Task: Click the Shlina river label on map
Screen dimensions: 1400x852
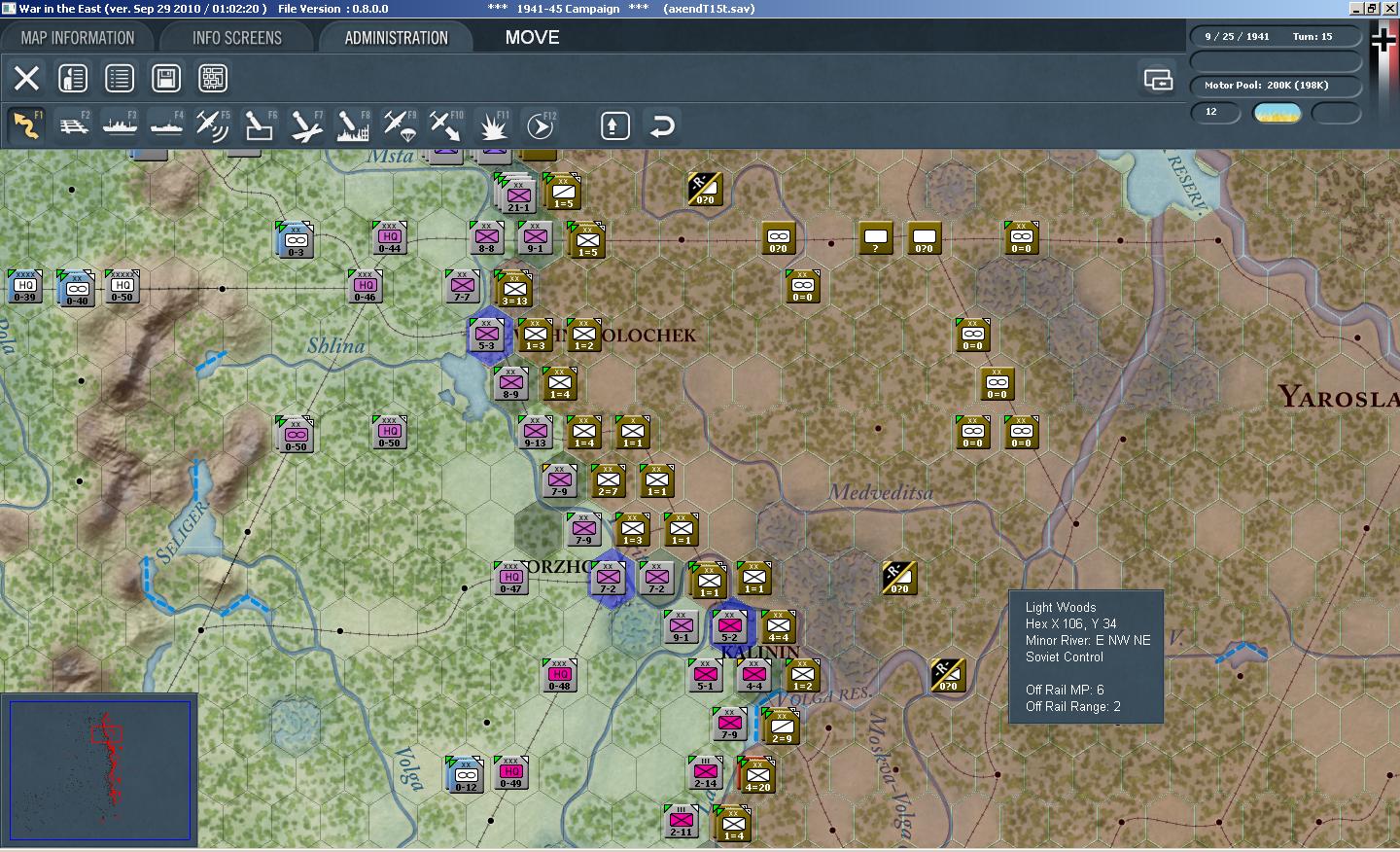Action: [336, 345]
